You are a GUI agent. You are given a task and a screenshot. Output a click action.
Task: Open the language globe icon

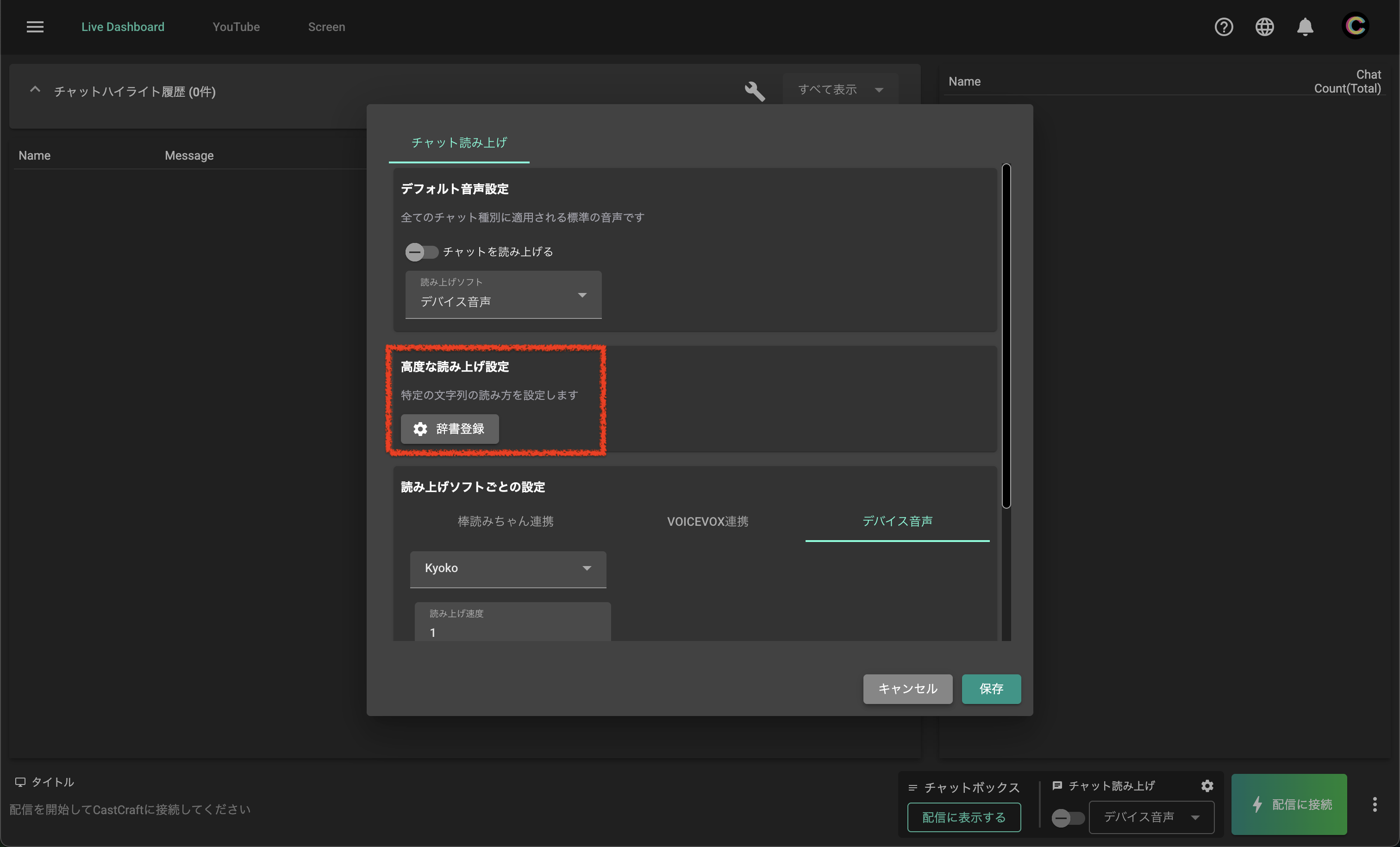coord(1264,27)
